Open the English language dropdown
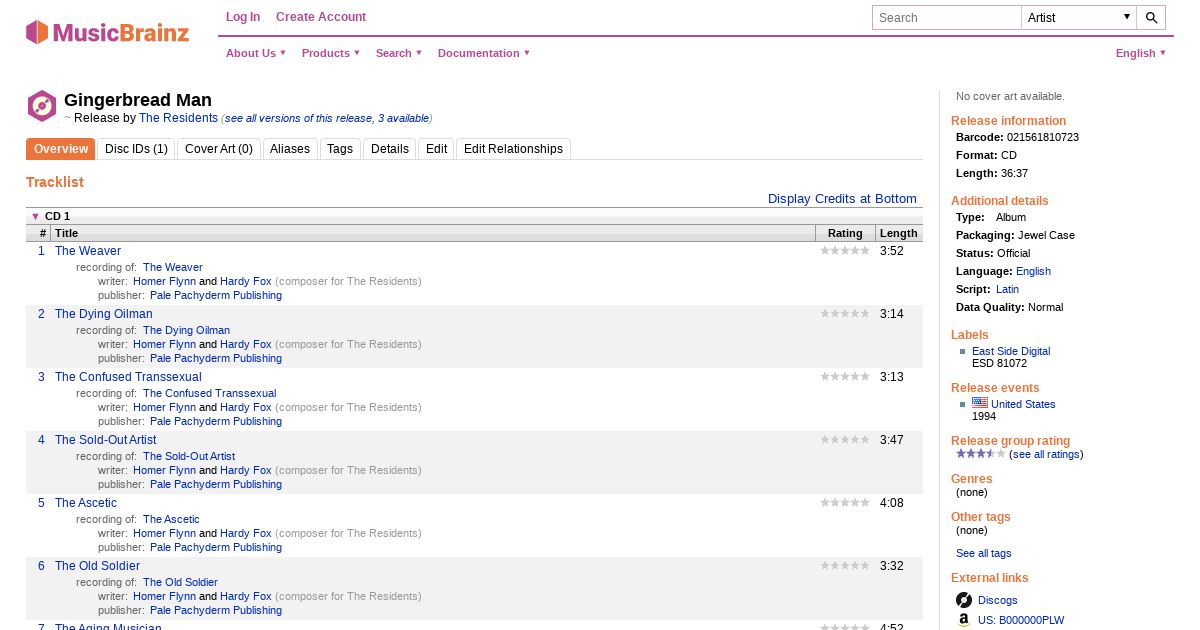 pos(1141,53)
